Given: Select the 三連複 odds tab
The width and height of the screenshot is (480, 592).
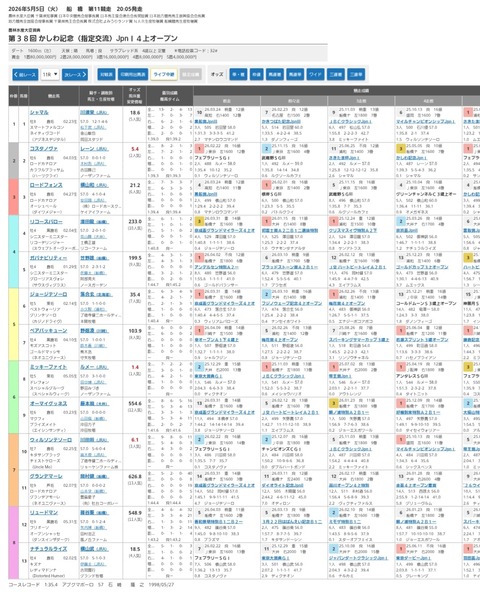Looking at the screenshot, I should pos(336,74).
